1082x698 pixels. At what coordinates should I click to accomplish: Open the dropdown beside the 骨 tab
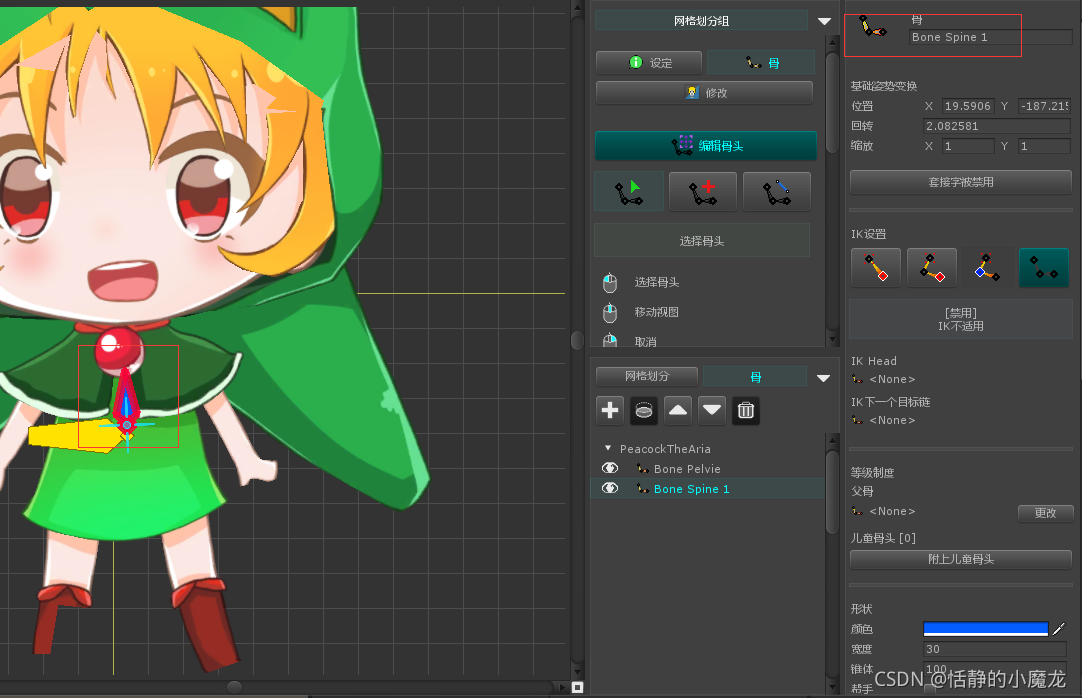tap(823, 378)
